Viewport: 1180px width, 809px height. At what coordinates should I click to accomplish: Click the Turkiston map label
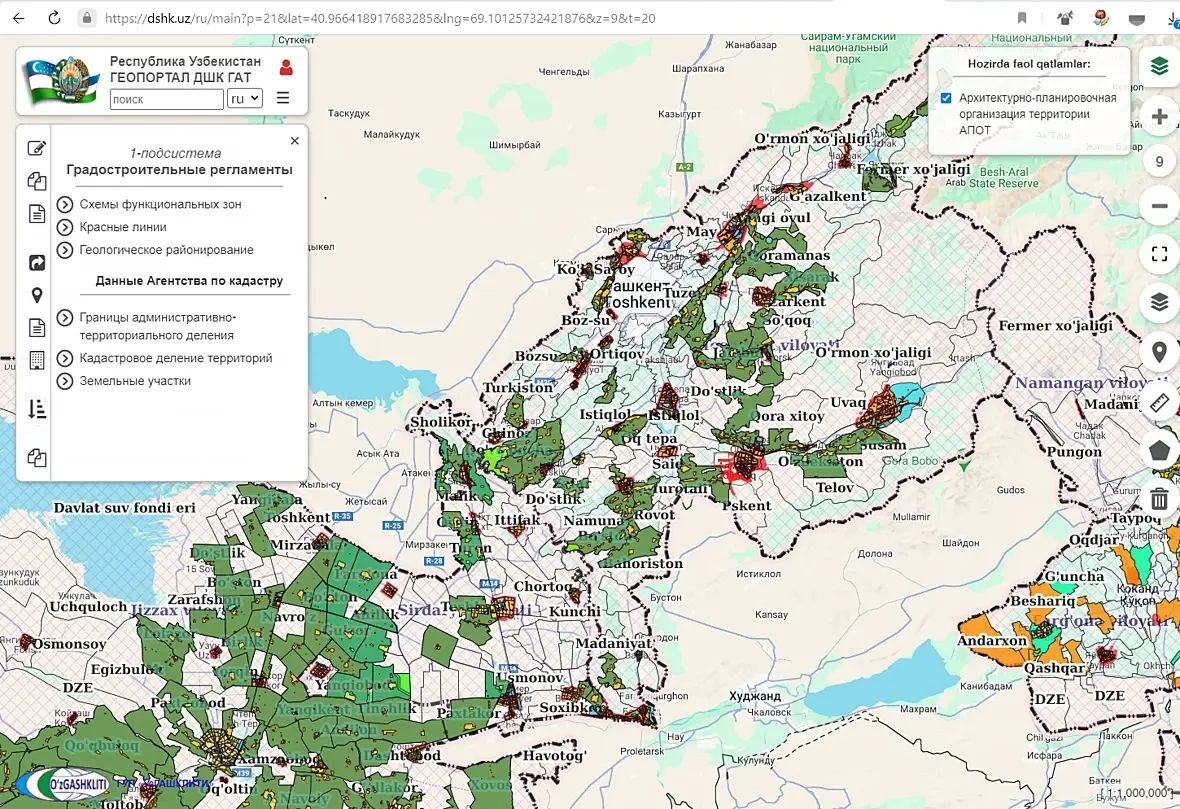tap(517, 388)
